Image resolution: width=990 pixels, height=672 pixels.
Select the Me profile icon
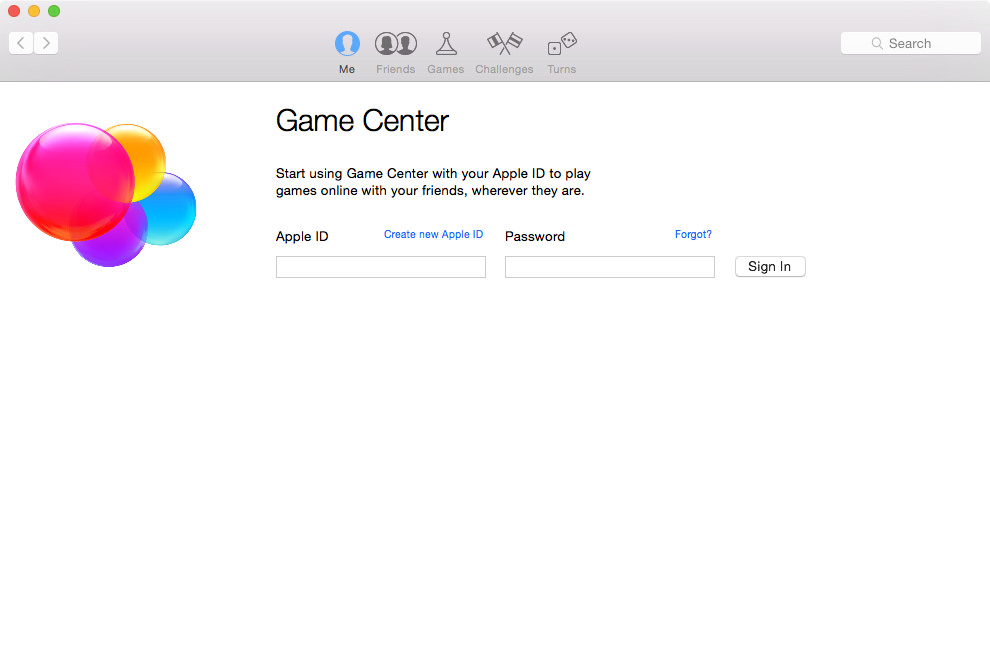[x=347, y=44]
